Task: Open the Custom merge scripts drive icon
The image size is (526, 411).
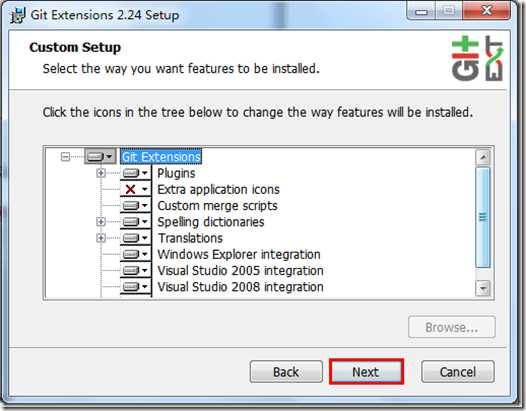Action: tap(136, 206)
